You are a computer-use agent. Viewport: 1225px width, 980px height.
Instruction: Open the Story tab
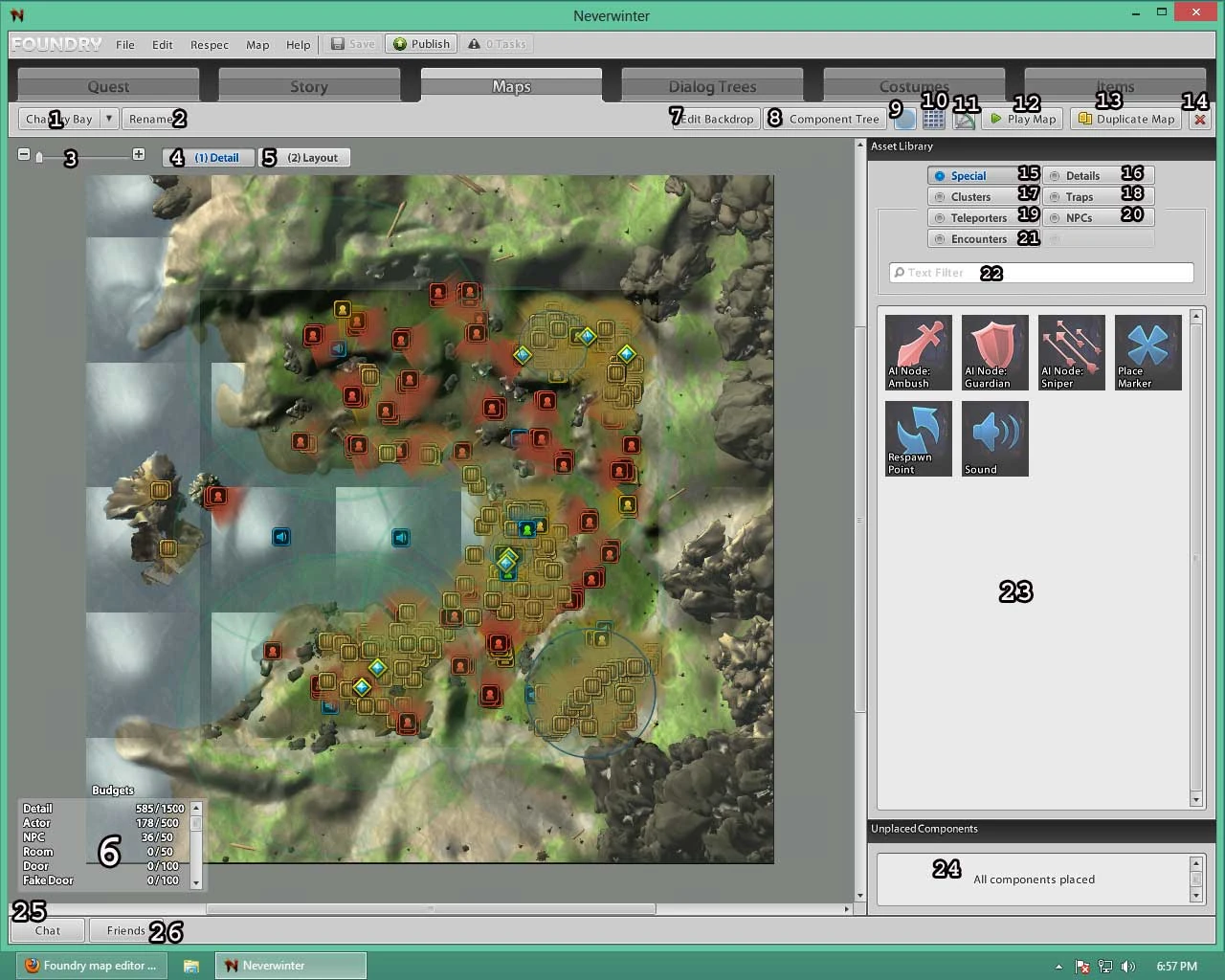[309, 86]
